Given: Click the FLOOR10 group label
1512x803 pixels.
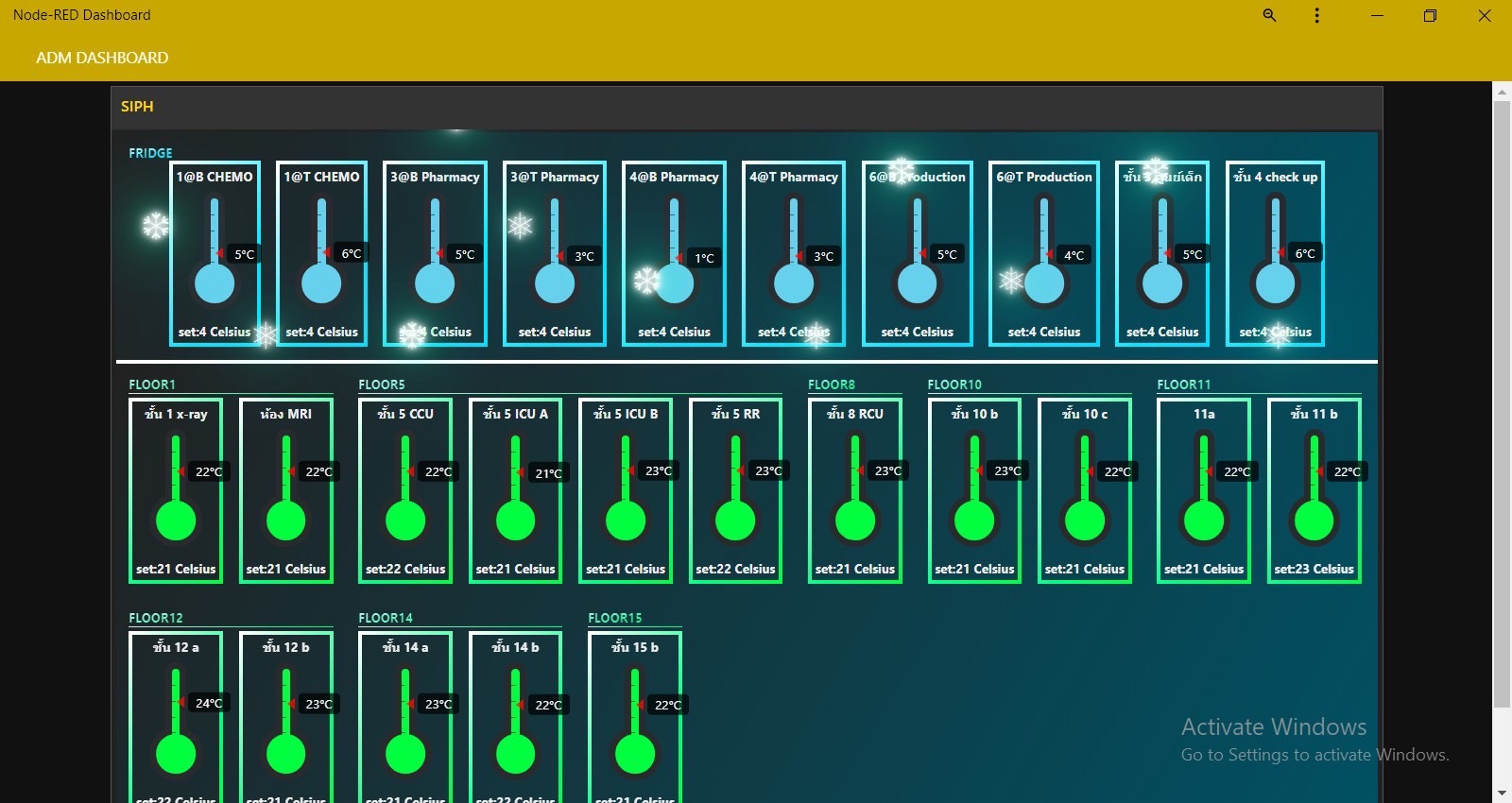Looking at the screenshot, I should pos(954,384).
